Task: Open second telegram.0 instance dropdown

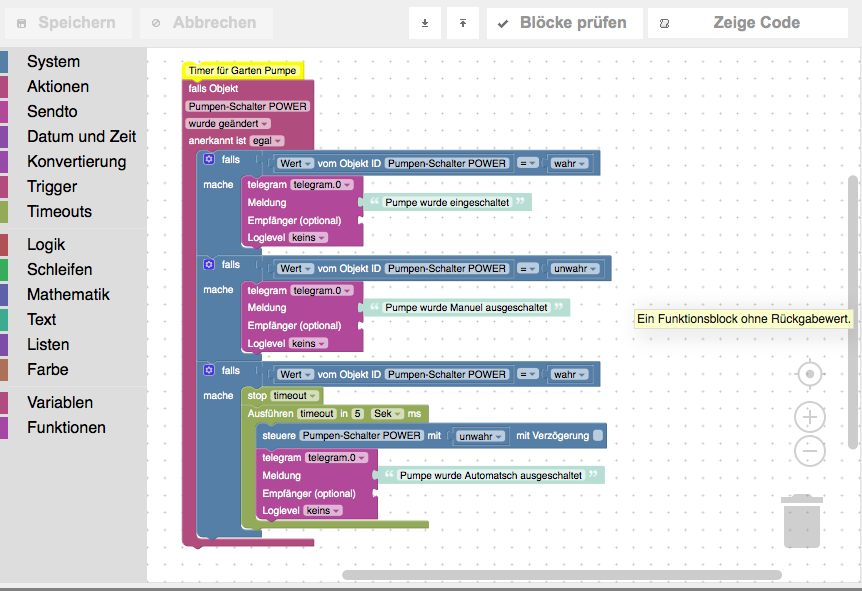Action: tap(322, 290)
